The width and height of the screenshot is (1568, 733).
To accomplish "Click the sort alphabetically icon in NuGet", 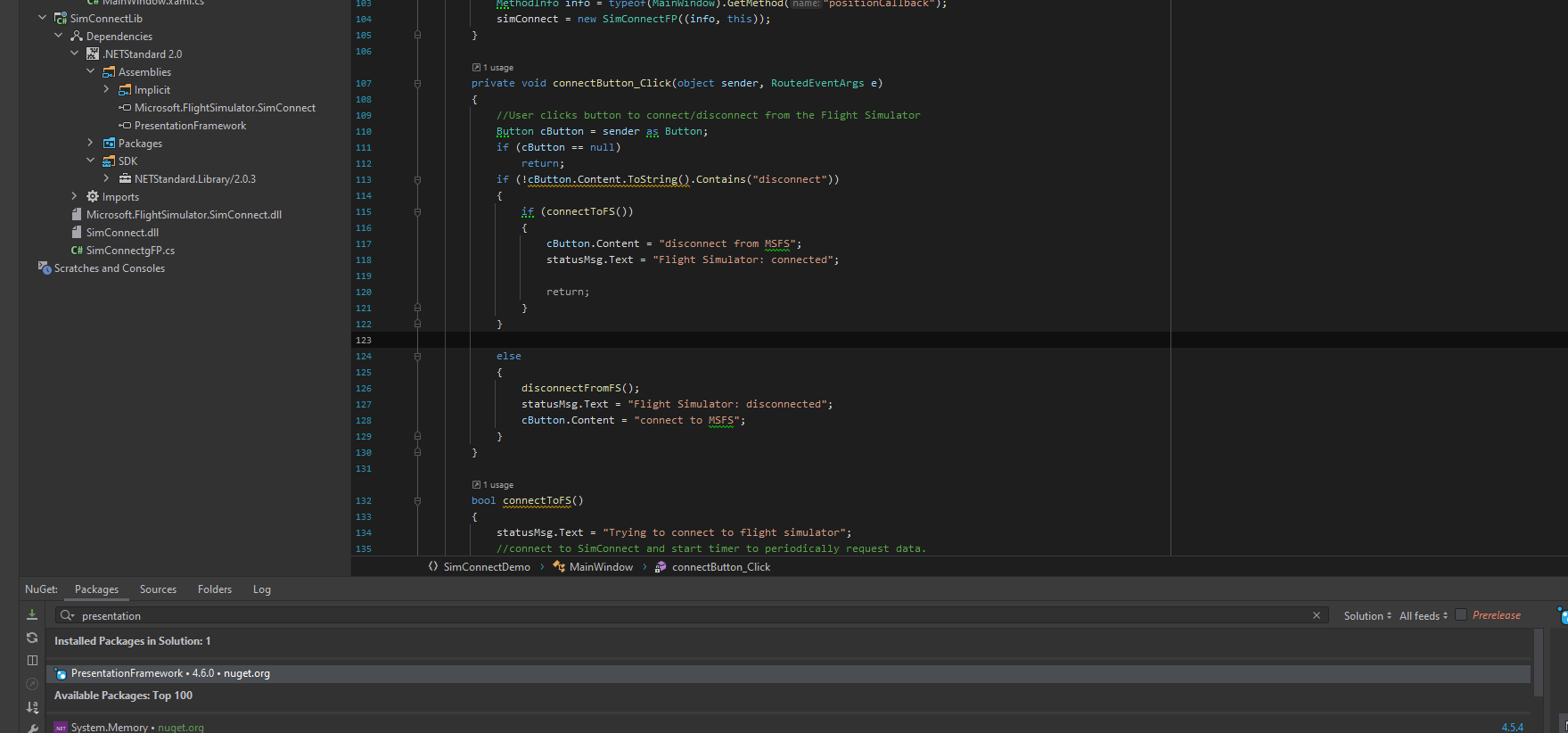I will pyautogui.click(x=32, y=707).
